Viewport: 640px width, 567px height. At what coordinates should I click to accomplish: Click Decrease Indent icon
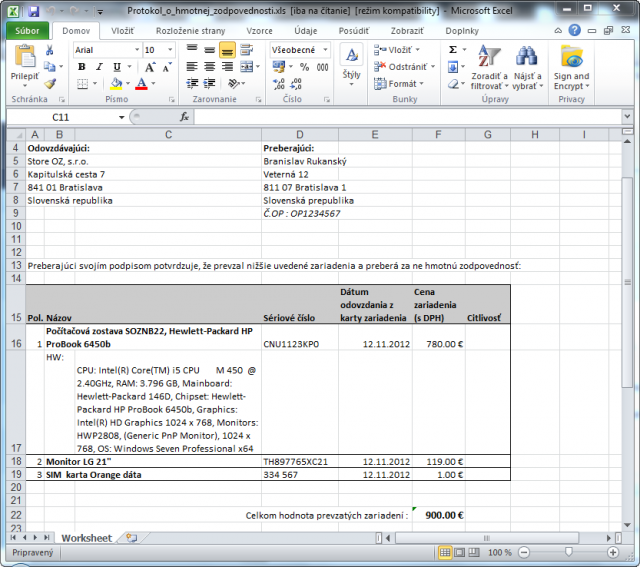point(191,84)
